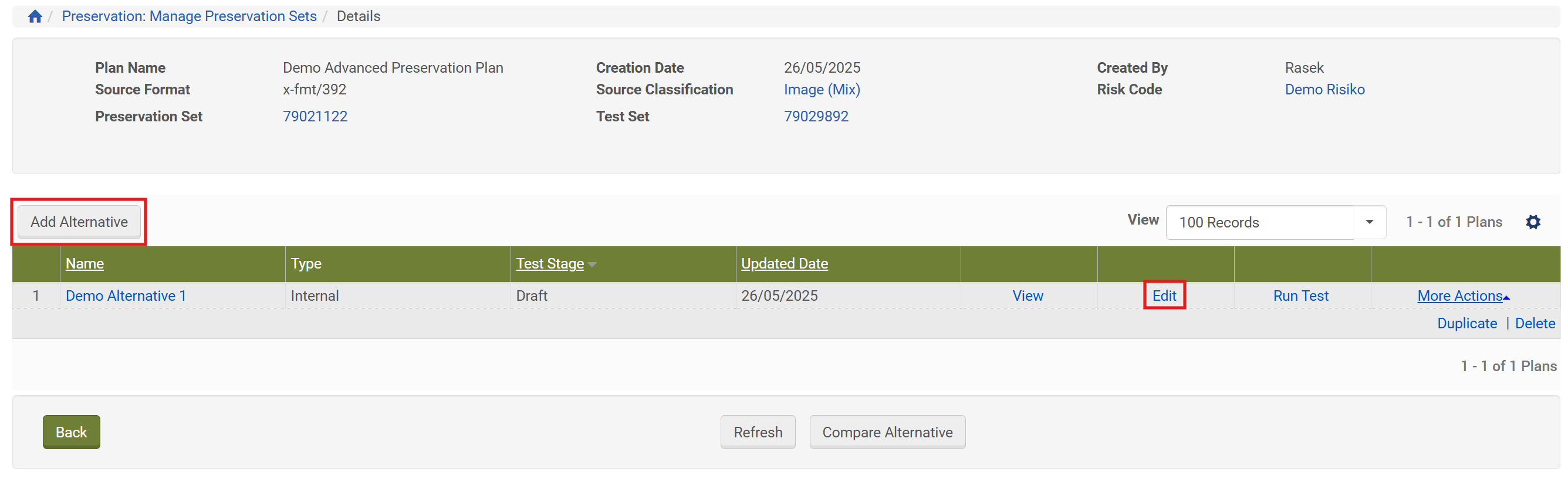Click the home icon in breadcrumb
1568x479 pixels.
35,16
